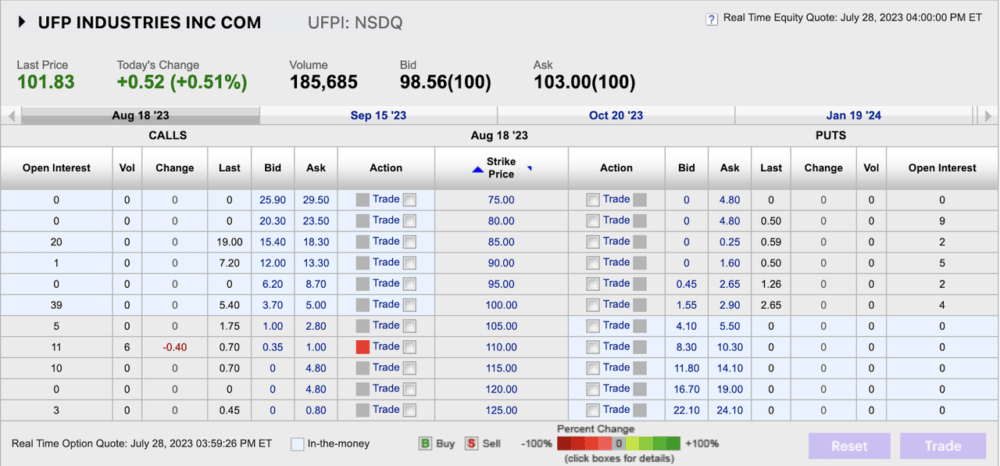
Task: Sort ascending with the large blue Strike Price triangle
Action: pyautogui.click(x=478, y=170)
